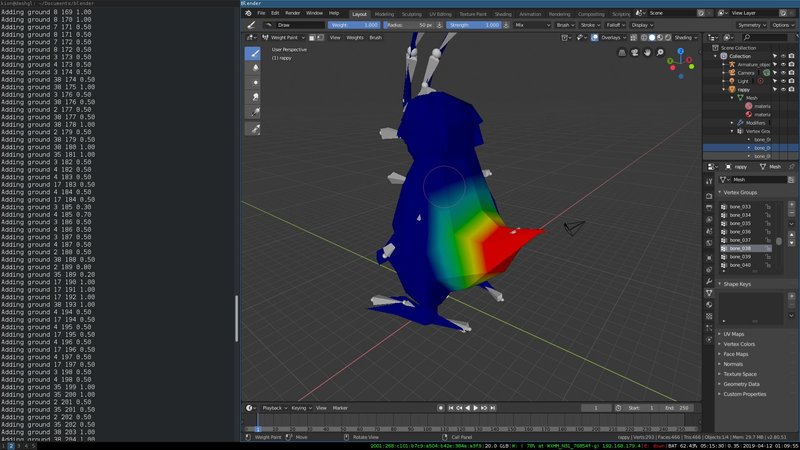Screen dimensions: 800x450
Task: Jump to the first frame
Action: coord(451,408)
